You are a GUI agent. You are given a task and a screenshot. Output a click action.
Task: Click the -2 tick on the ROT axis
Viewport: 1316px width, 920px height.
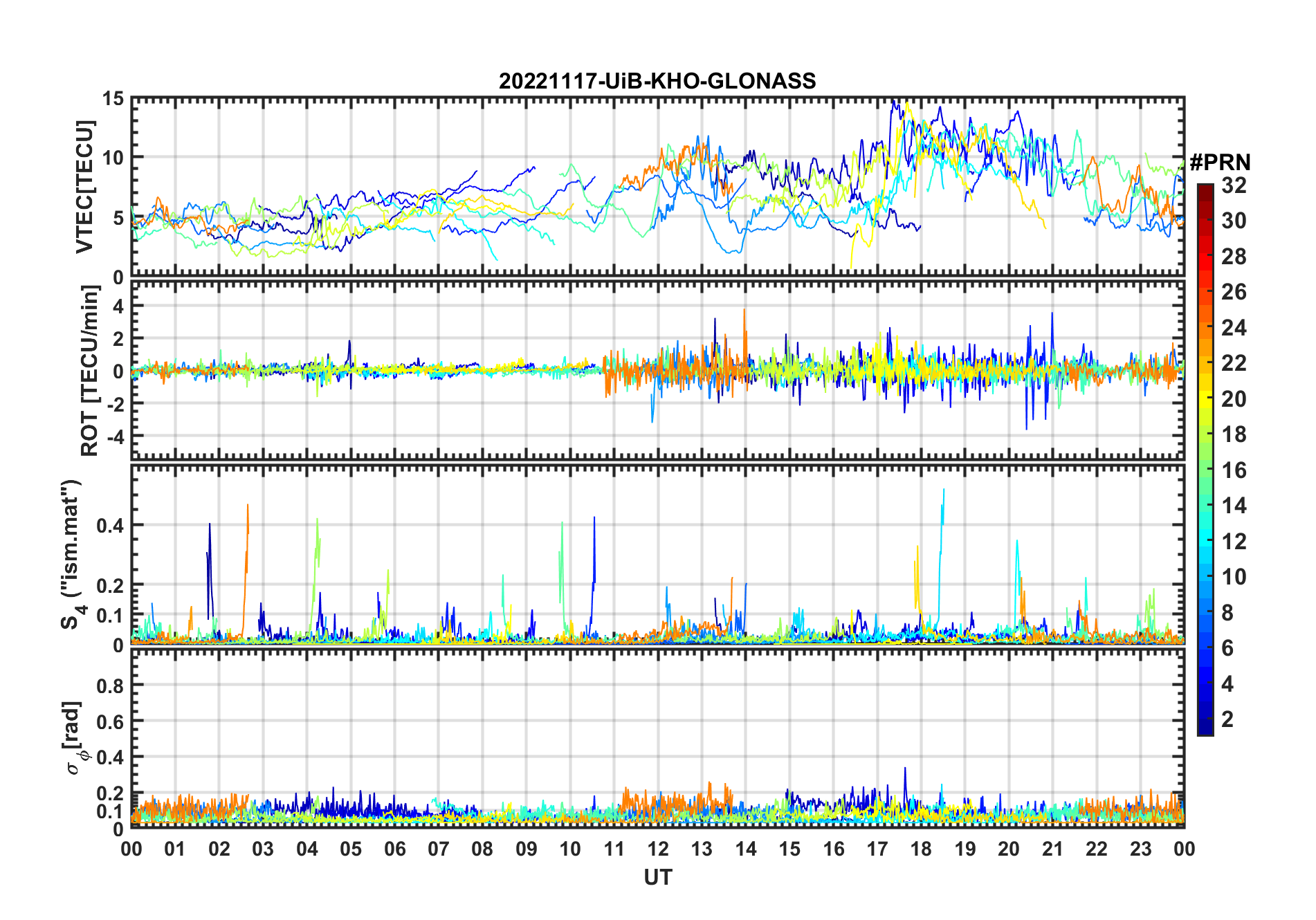click(115, 404)
